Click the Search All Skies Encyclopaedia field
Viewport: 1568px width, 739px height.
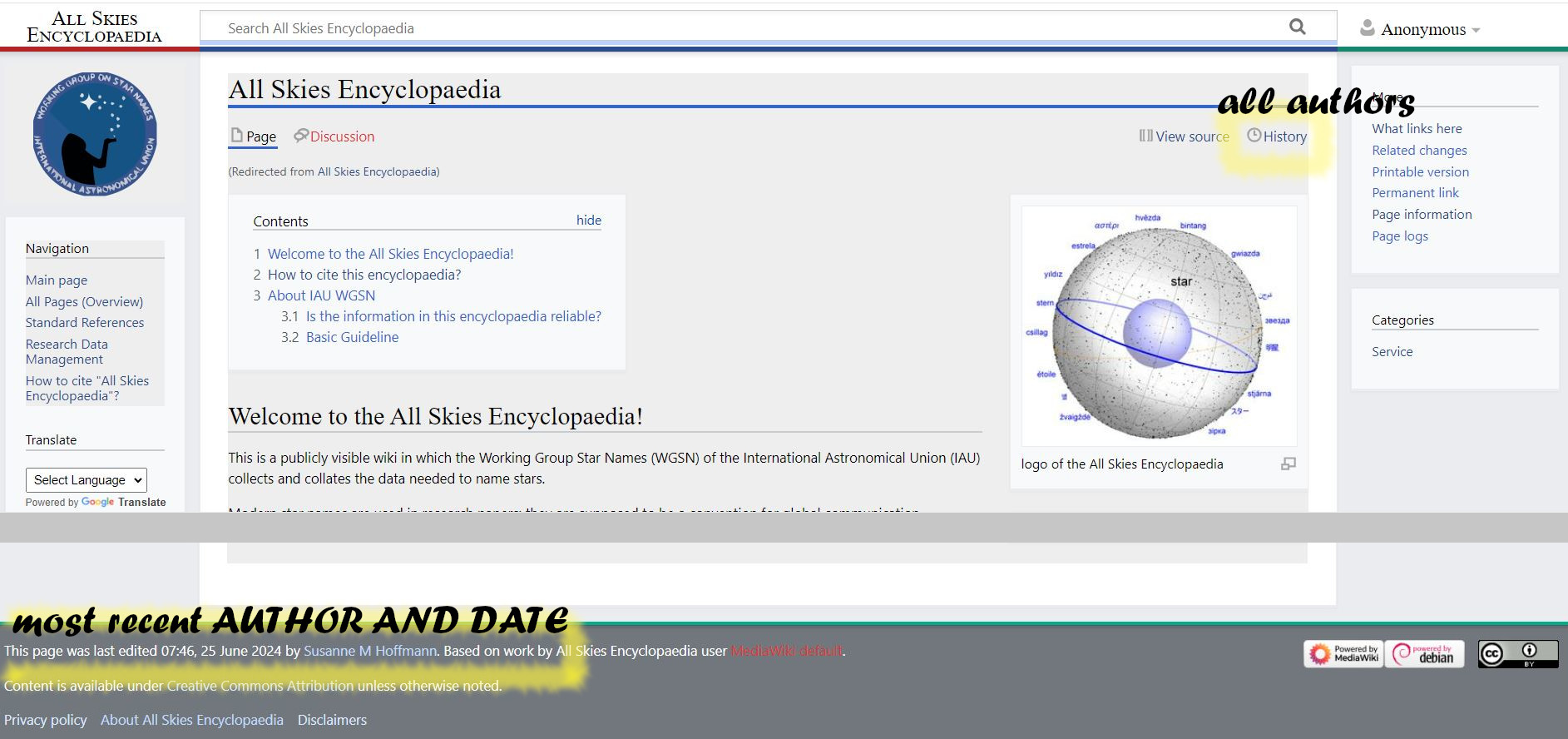tap(749, 28)
